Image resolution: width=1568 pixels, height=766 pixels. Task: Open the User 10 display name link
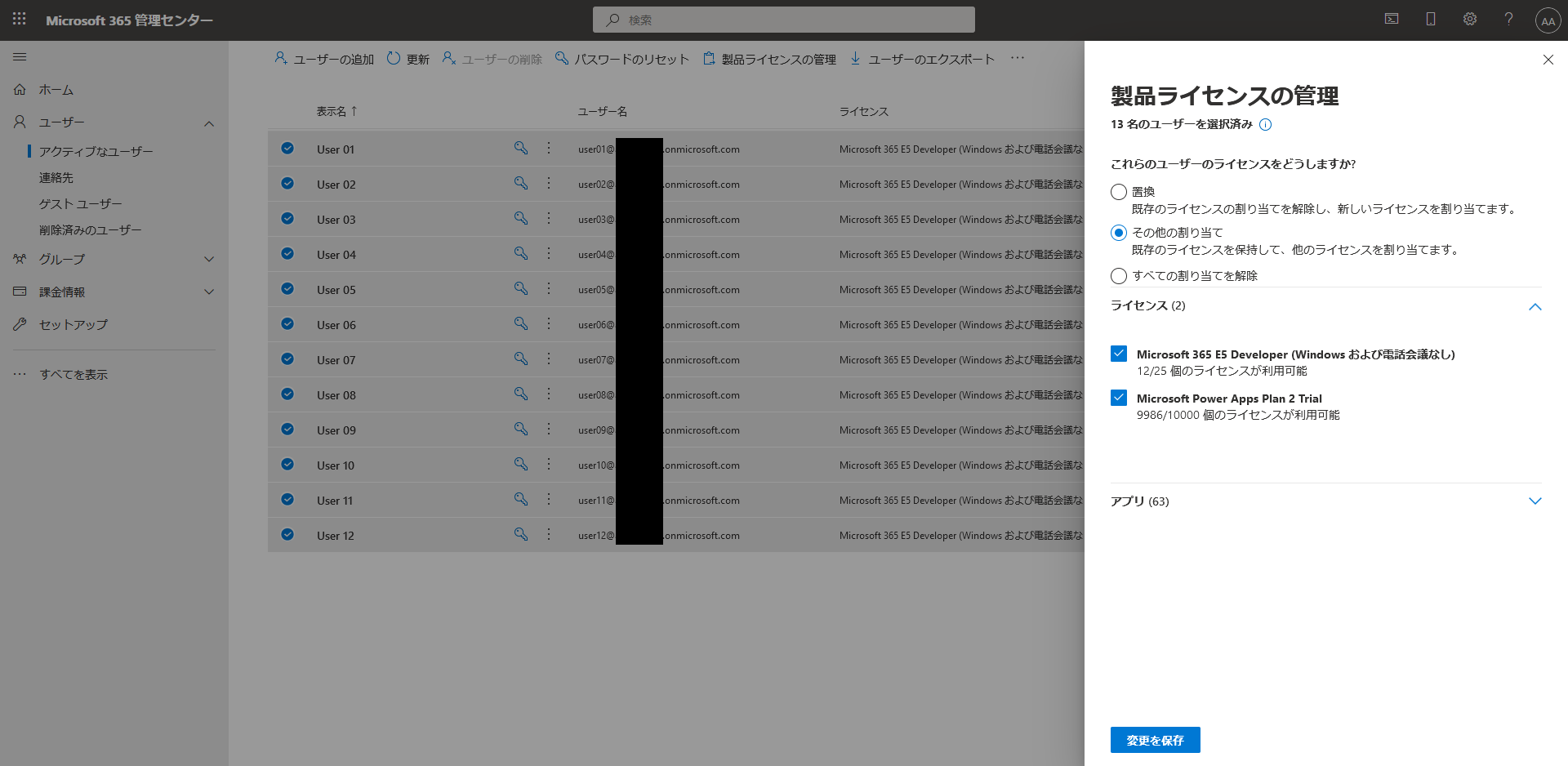[336, 465]
